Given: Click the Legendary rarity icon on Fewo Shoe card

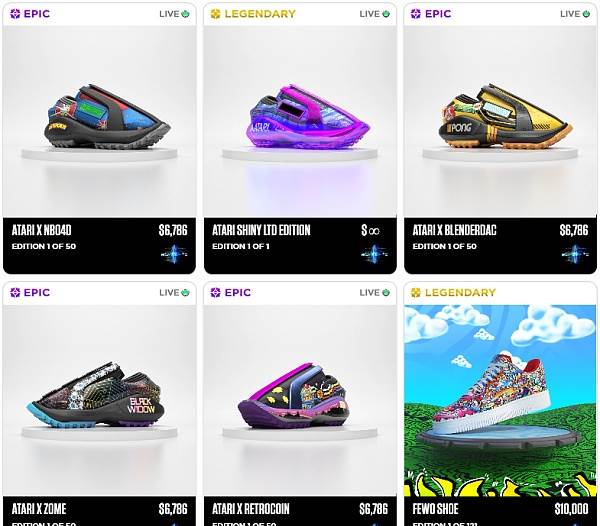Looking at the screenshot, I should coord(416,293).
